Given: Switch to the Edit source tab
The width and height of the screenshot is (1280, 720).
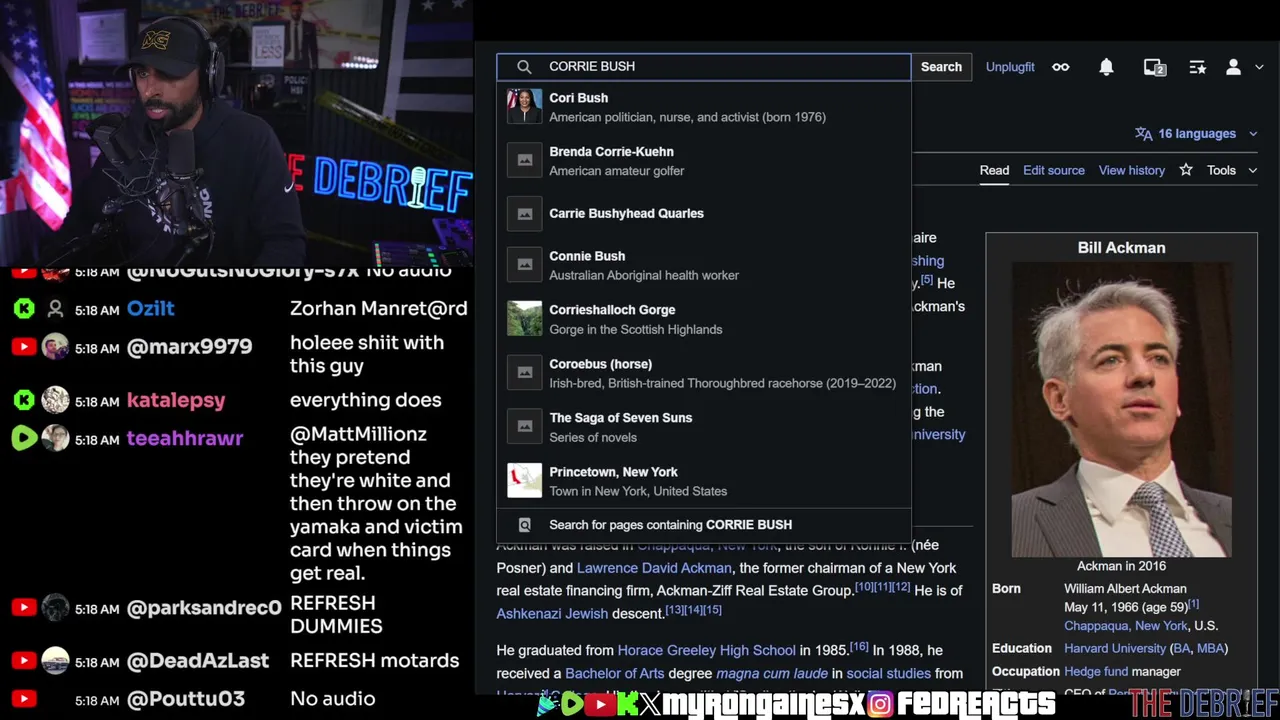Looking at the screenshot, I should [x=1053, y=170].
